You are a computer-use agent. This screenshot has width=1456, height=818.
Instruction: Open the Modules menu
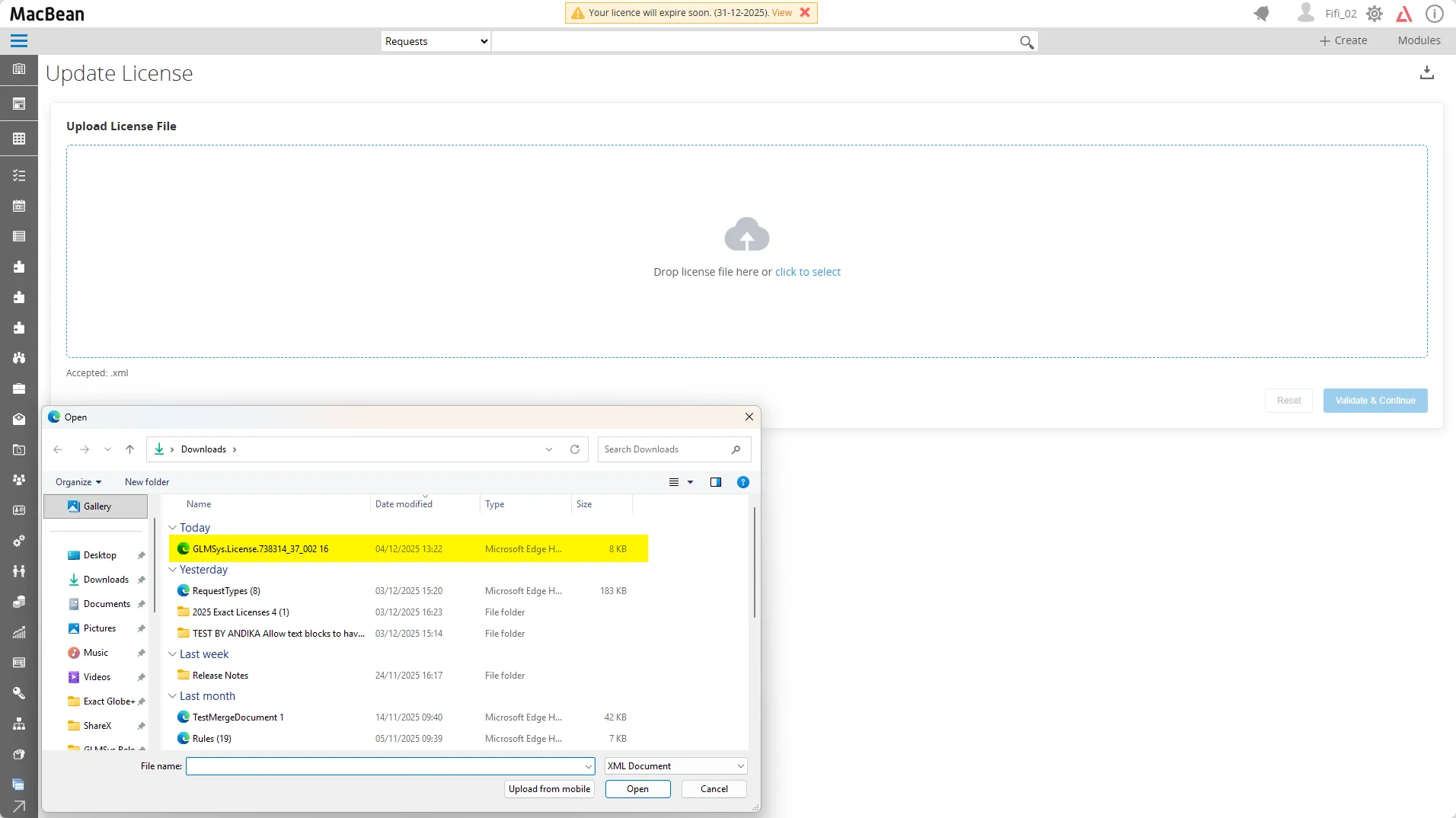click(x=1418, y=40)
